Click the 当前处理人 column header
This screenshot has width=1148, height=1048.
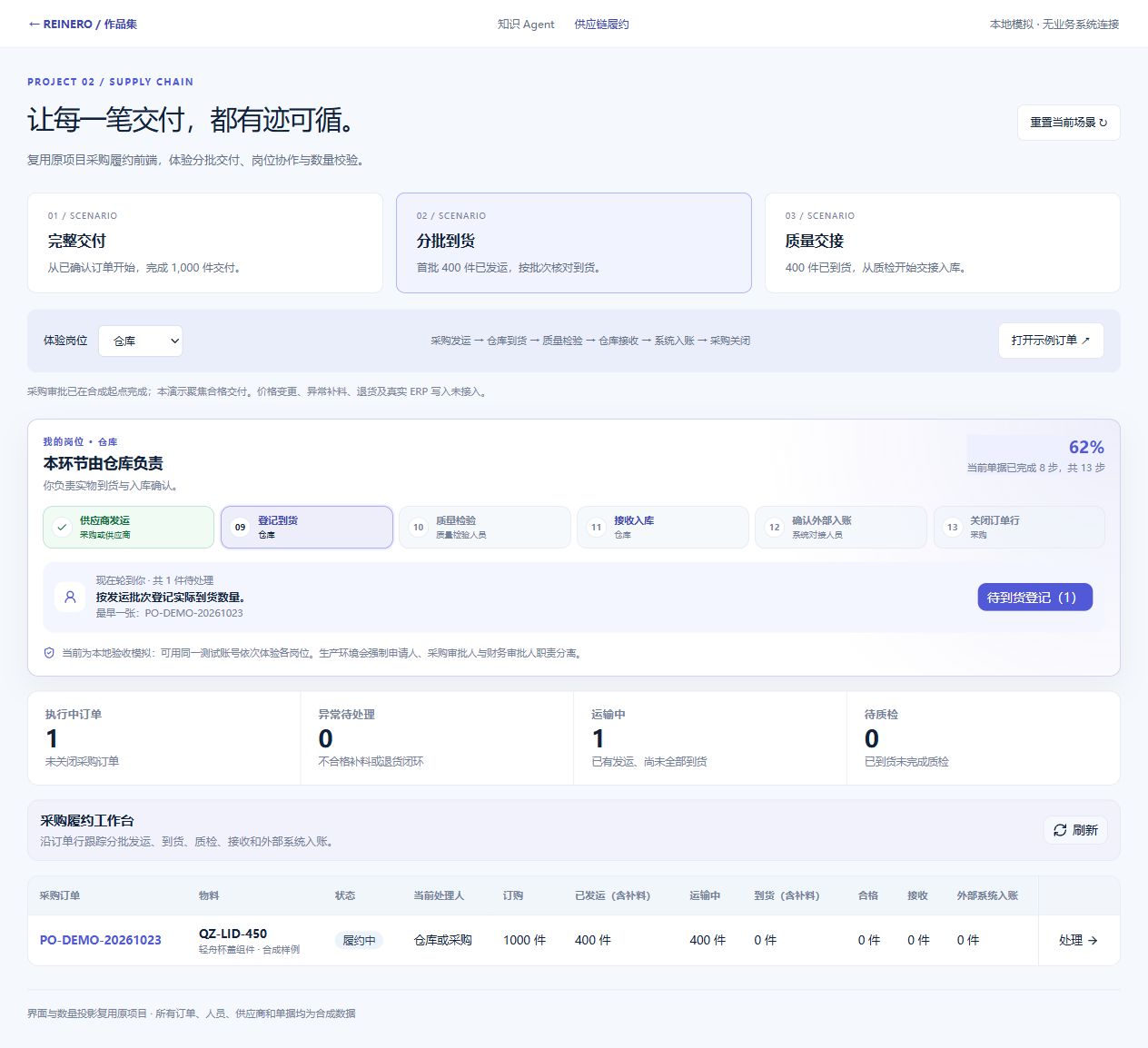(x=439, y=895)
